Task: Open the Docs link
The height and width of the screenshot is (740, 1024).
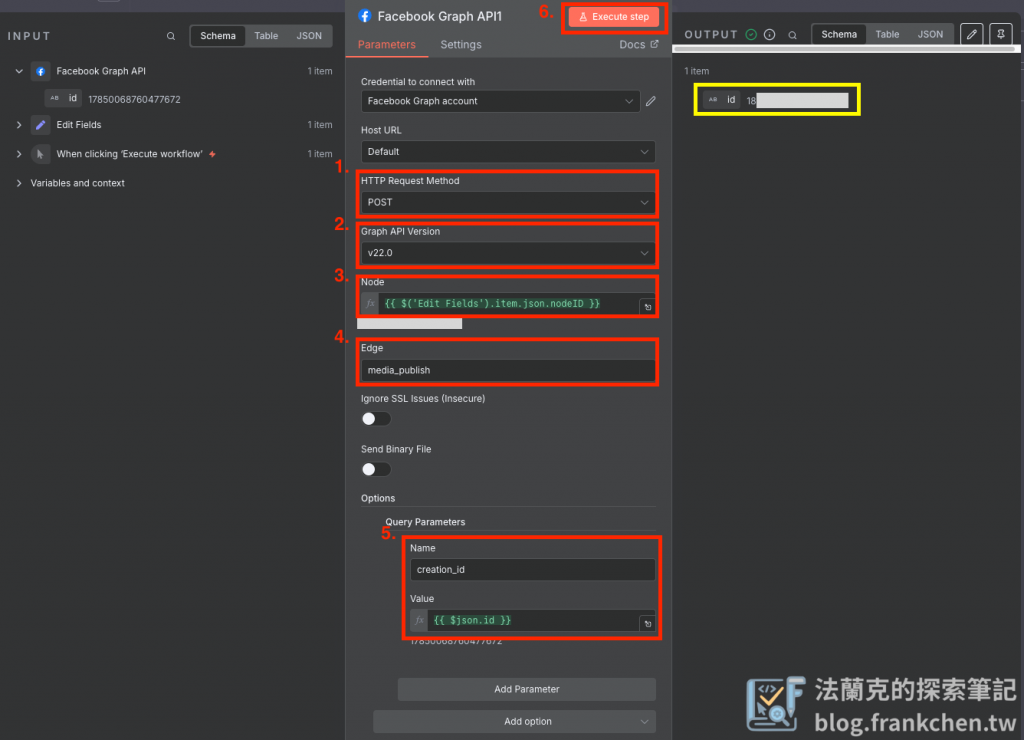Action: pos(639,44)
